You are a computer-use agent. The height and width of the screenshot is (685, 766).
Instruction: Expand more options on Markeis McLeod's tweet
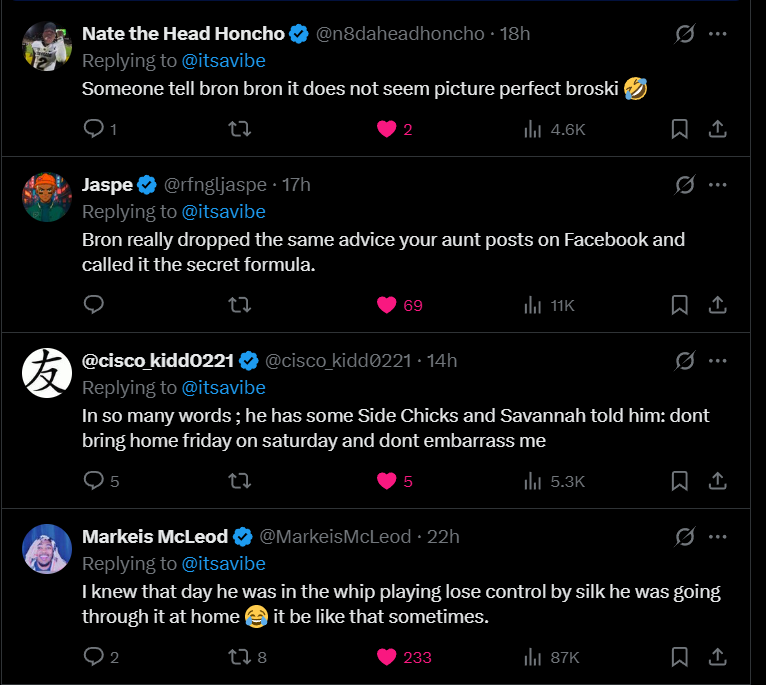pos(717,537)
